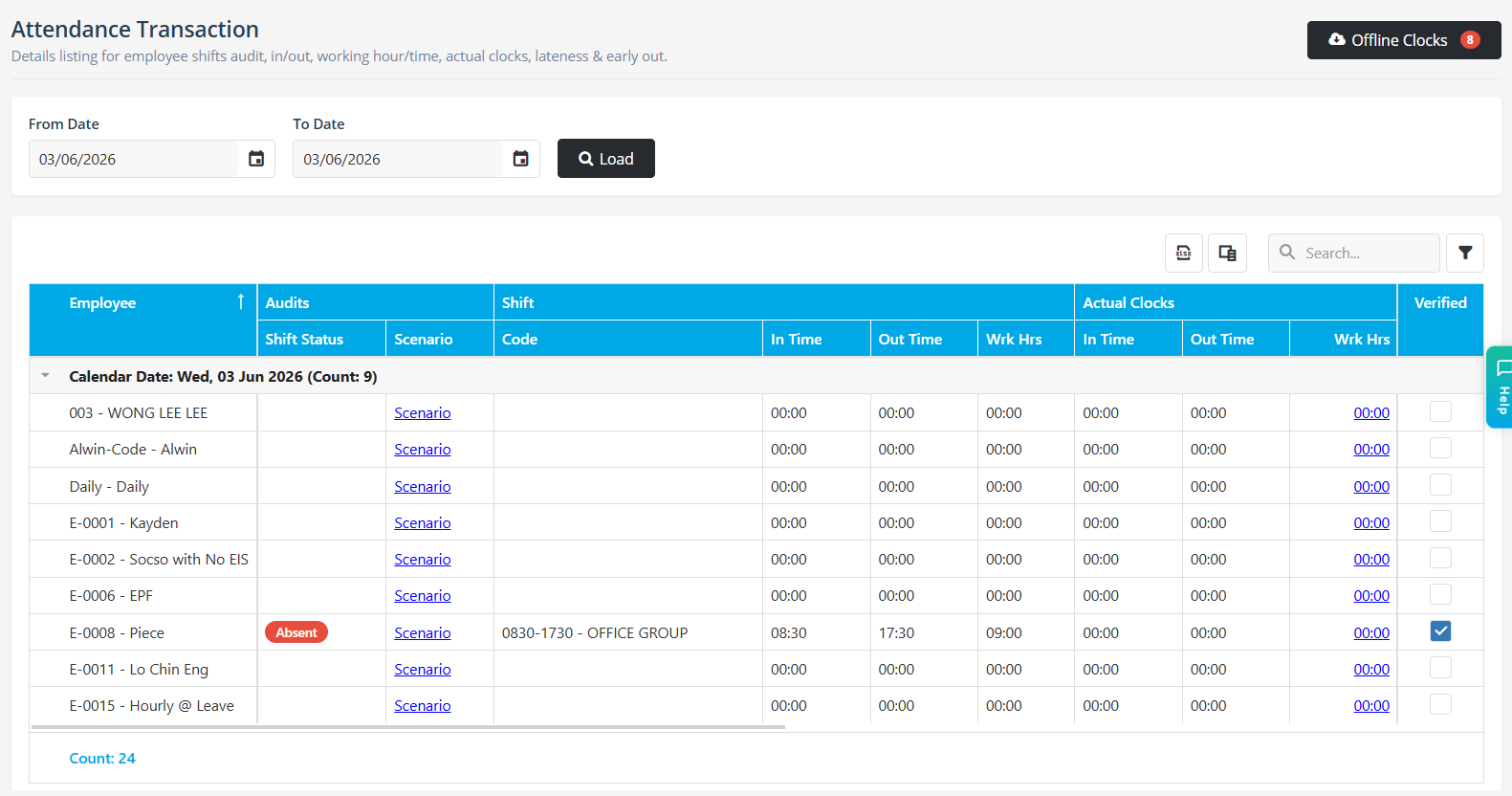Tick Verified for E-0011 - Lo Chin Eng
The height and width of the screenshot is (796, 1512).
click(x=1440, y=668)
